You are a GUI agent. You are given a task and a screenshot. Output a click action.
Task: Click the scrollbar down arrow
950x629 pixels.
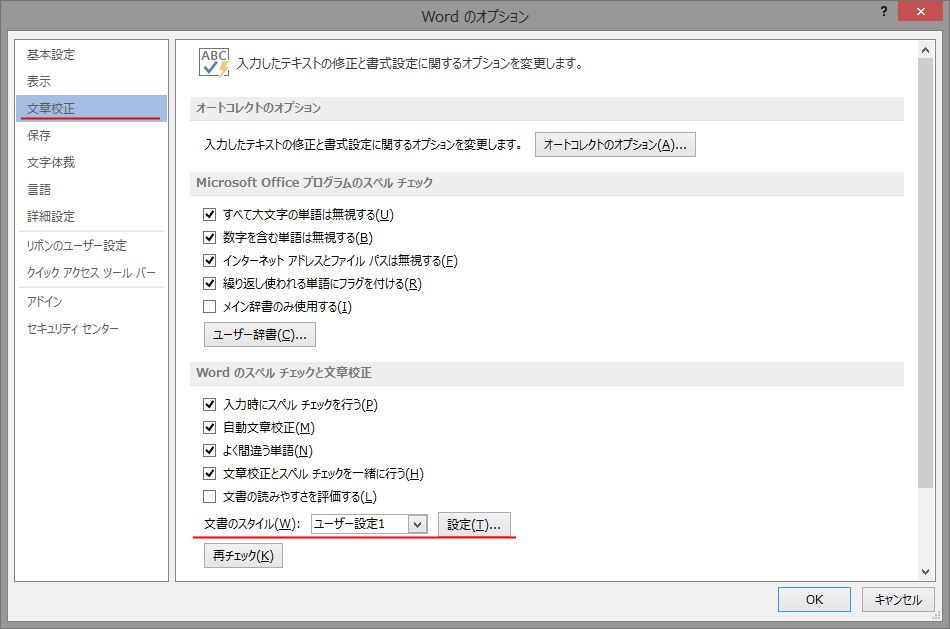tap(925, 571)
